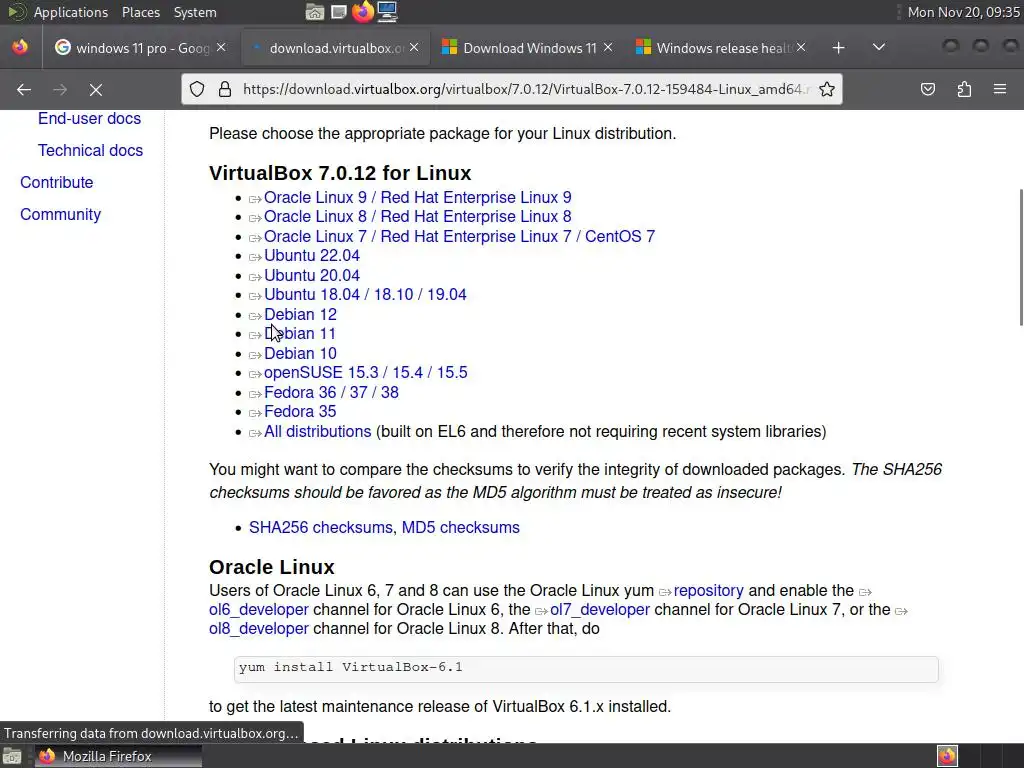
Task: Close the Windows release health tab
Action: point(801,47)
